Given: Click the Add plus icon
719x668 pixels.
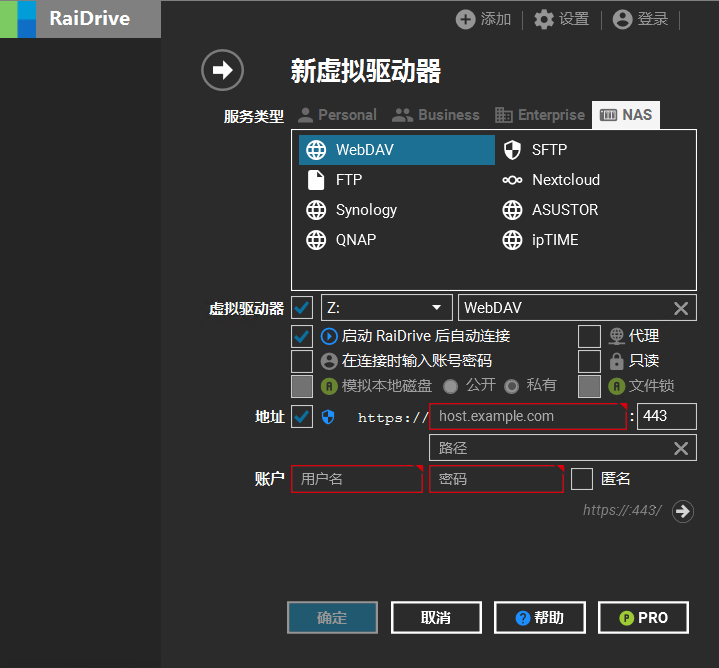Looking at the screenshot, I should [465, 19].
